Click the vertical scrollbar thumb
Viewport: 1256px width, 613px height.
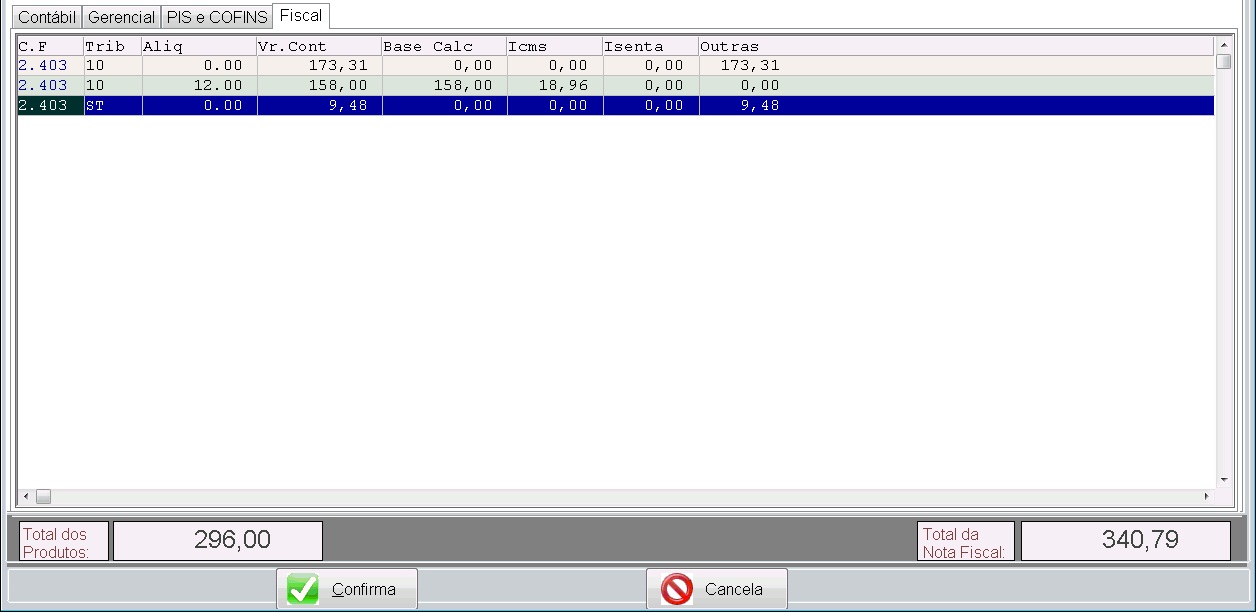coord(1223,62)
